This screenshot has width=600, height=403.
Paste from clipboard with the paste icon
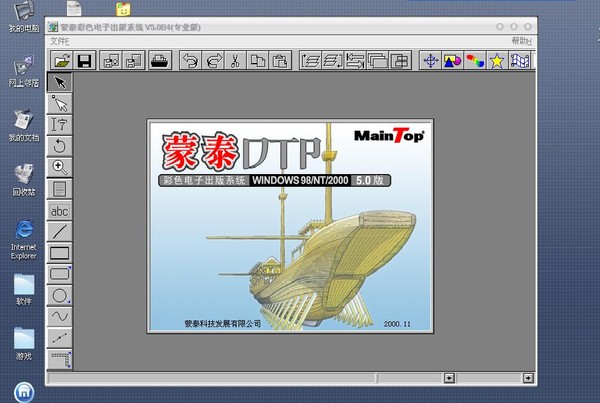click(280, 60)
